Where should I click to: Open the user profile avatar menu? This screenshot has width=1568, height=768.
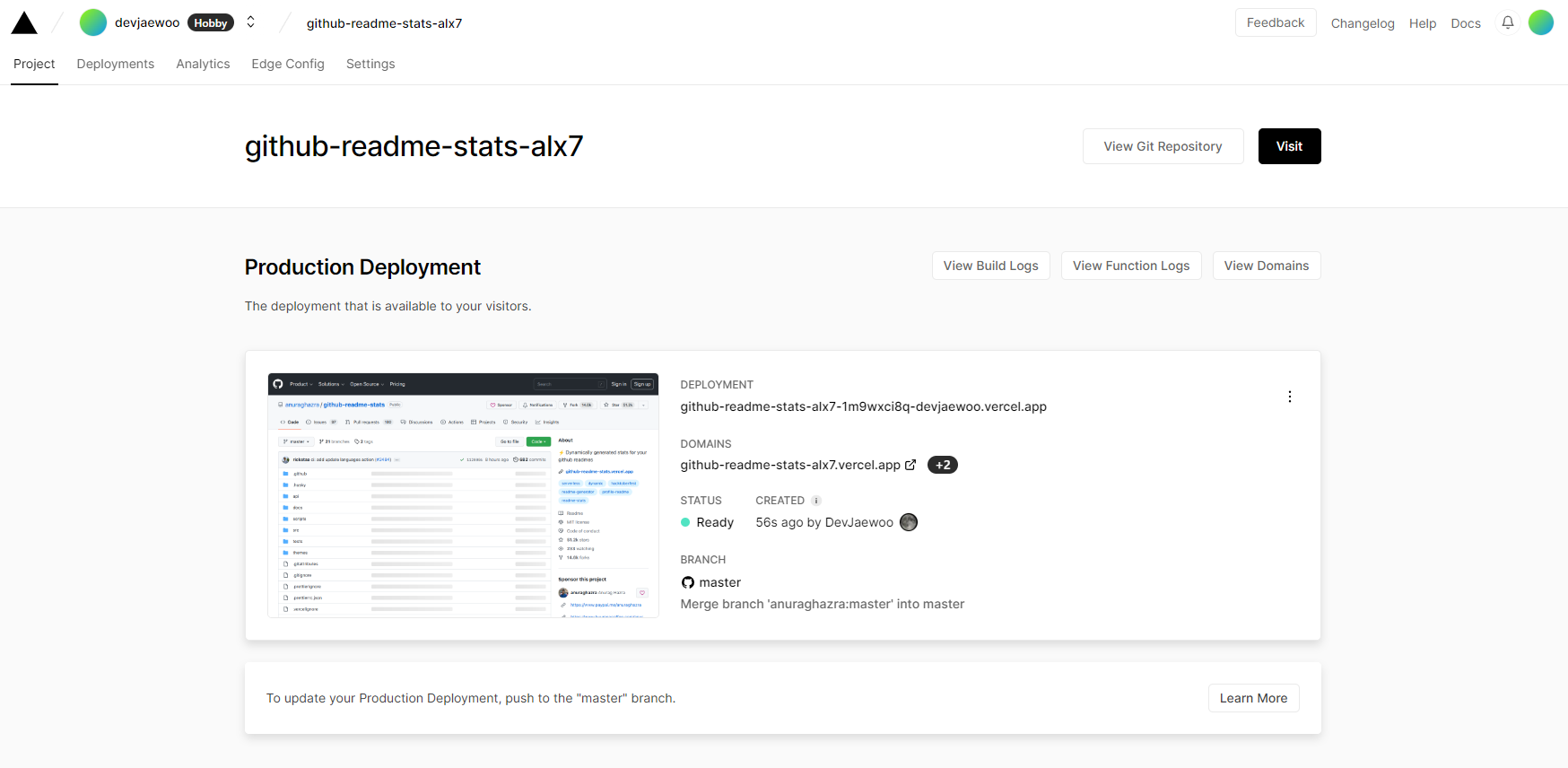pos(1541,22)
